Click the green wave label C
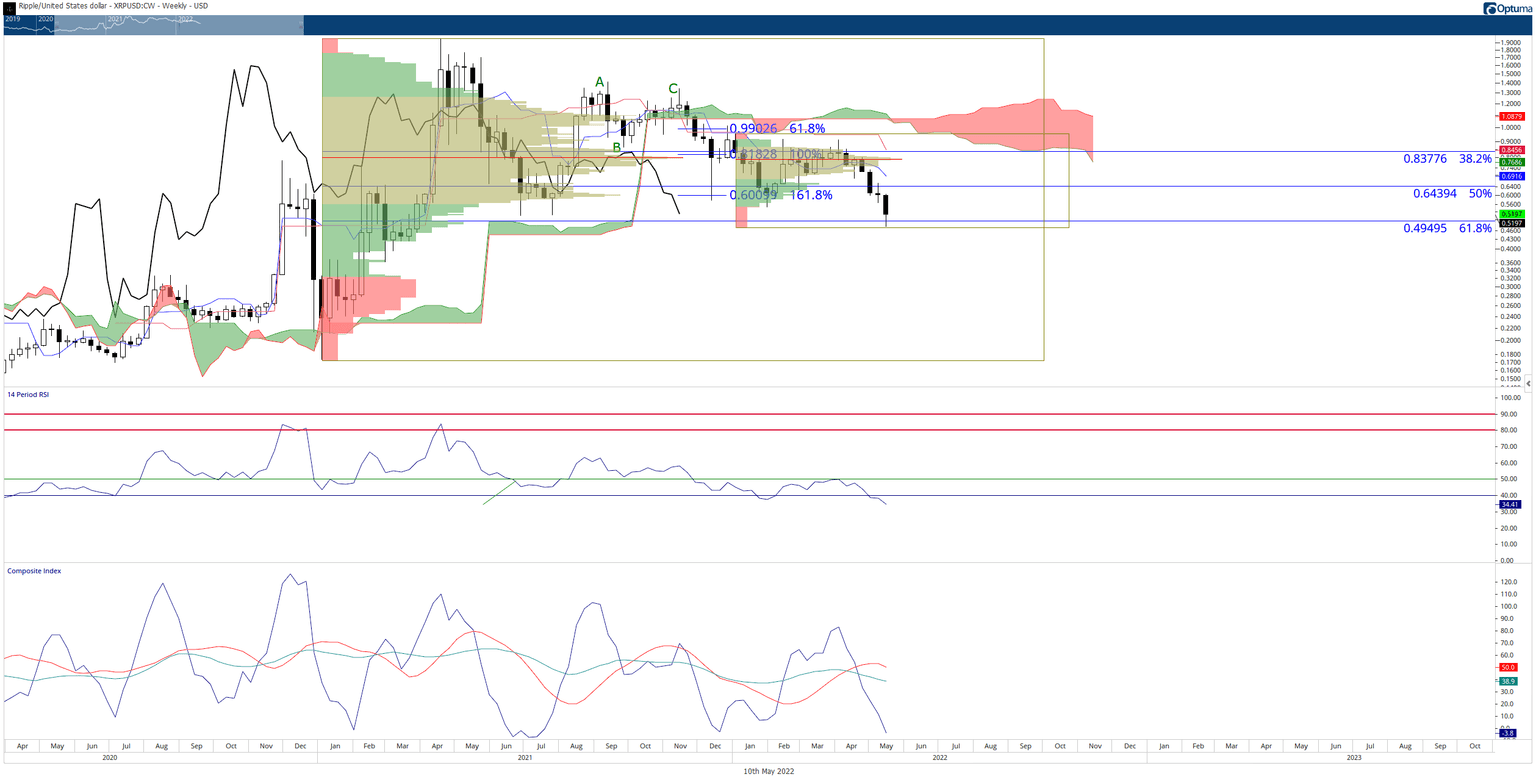 click(673, 88)
